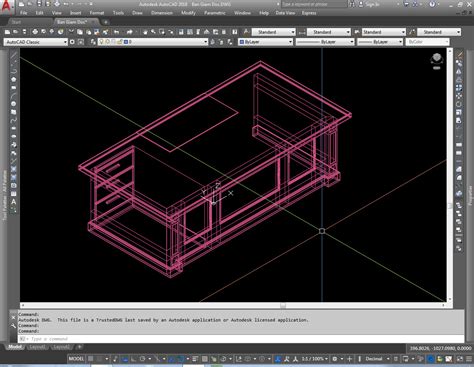Toggle the MODEL space button in status bar

pos(76,359)
